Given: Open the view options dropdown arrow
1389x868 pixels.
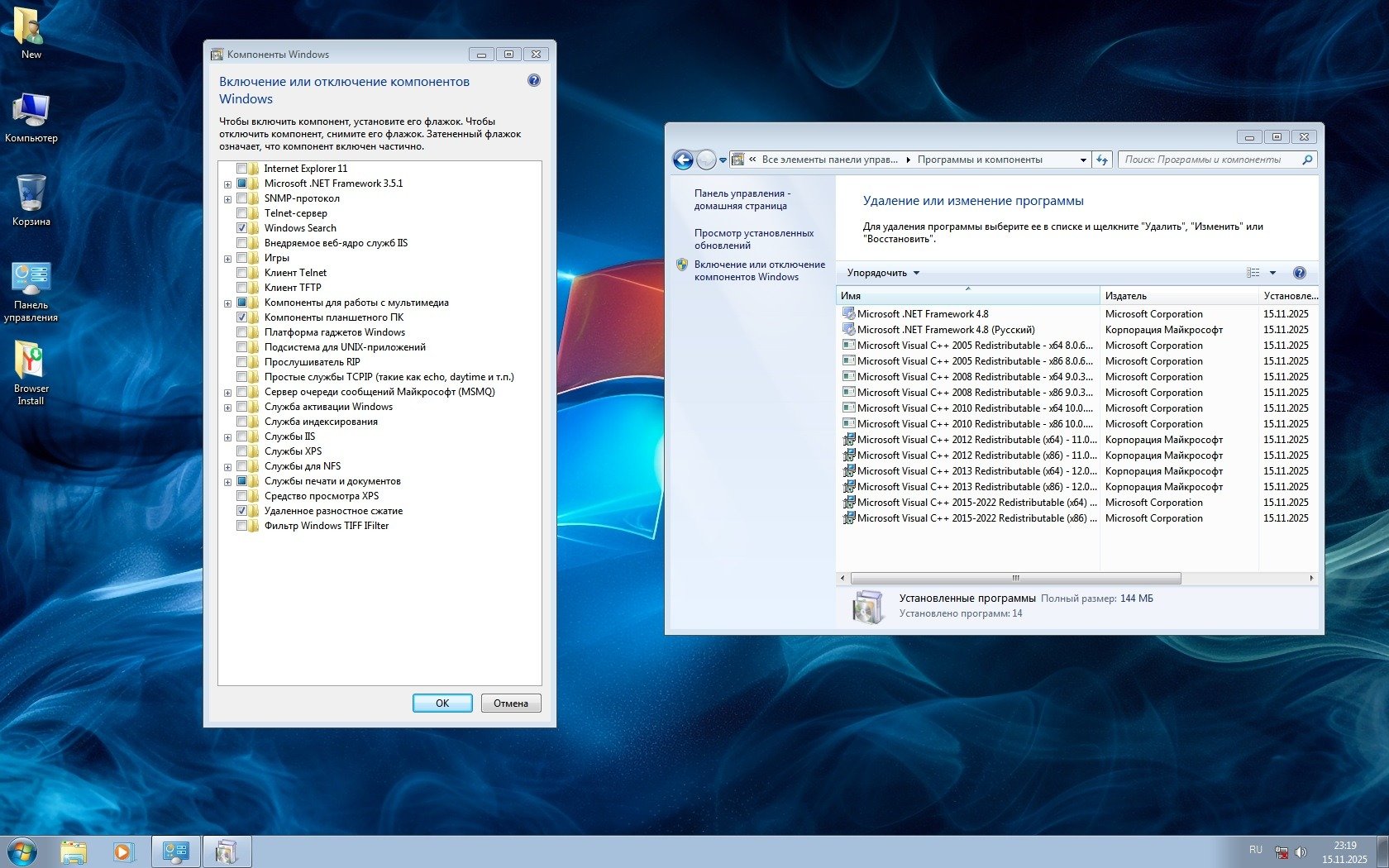Looking at the screenshot, I should point(1272,273).
